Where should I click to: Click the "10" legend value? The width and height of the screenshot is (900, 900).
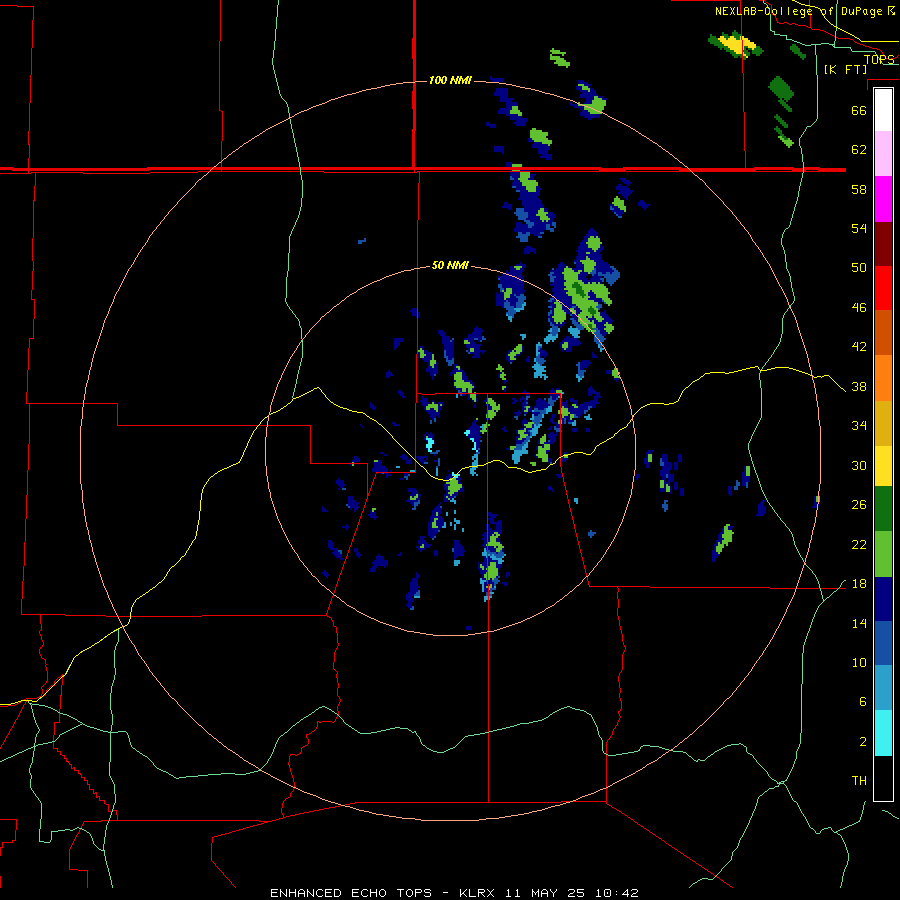click(x=859, y=663)
